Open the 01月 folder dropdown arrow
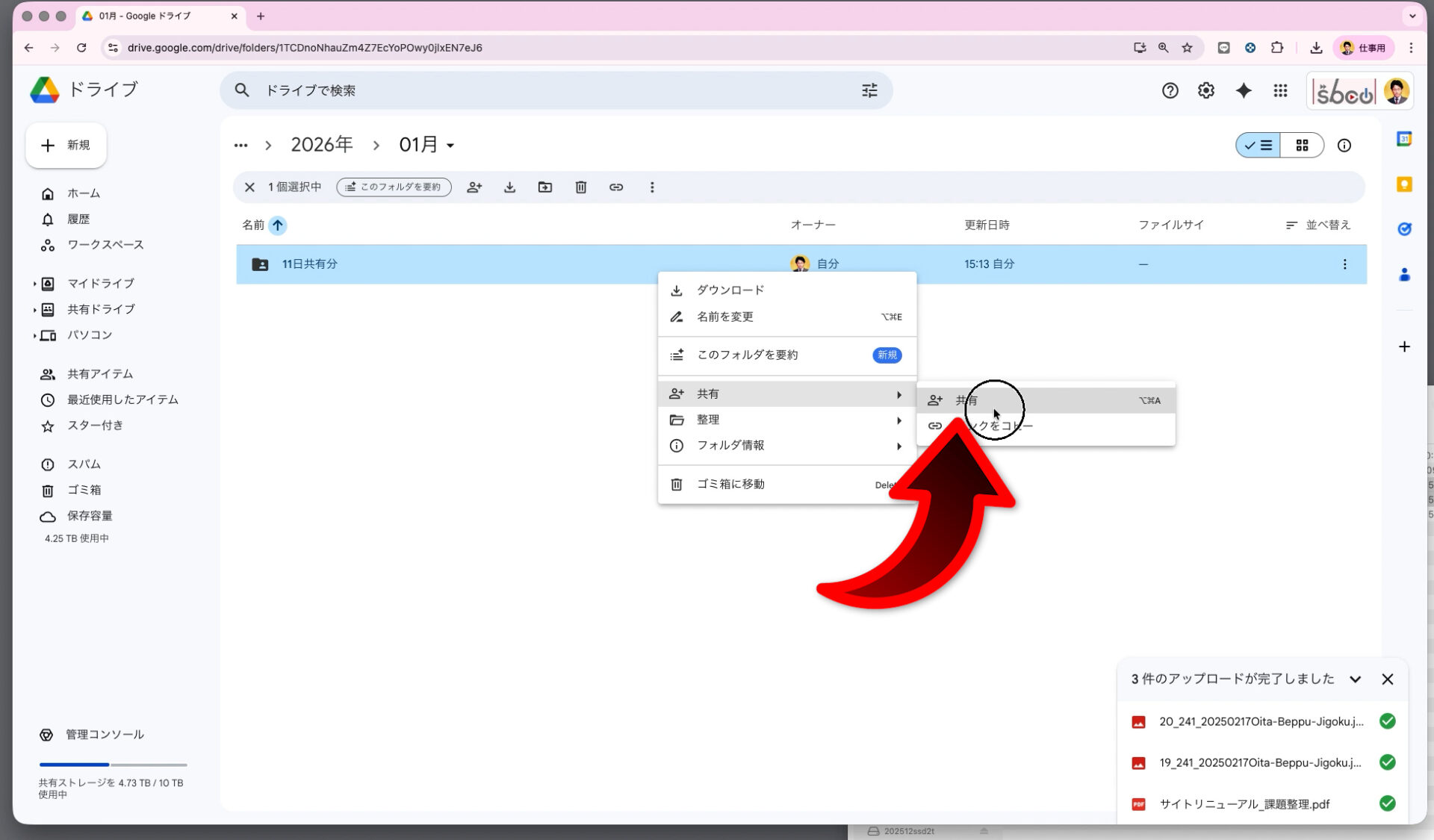The width and height of the screenshot is (1434, 840). pos(450,145)
